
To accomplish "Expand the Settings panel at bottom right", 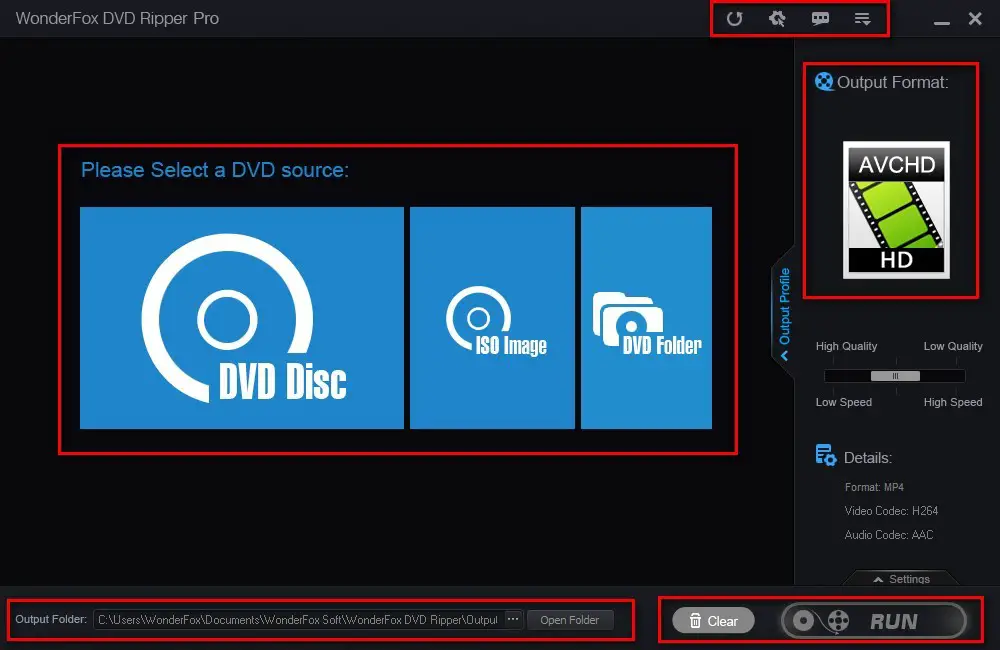I will click(x=902, y=579).
